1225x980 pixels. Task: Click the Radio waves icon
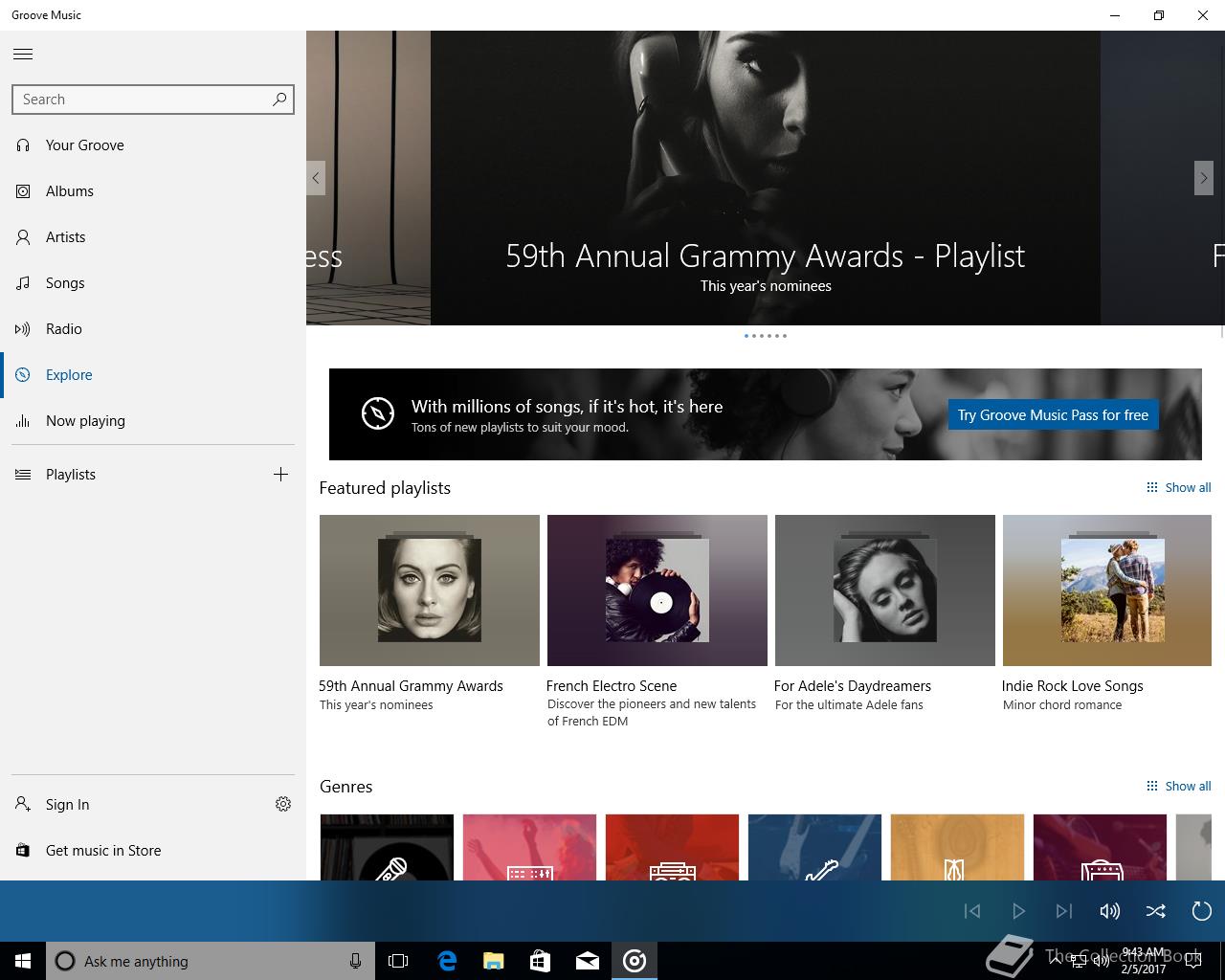click(x=23, y=329)
